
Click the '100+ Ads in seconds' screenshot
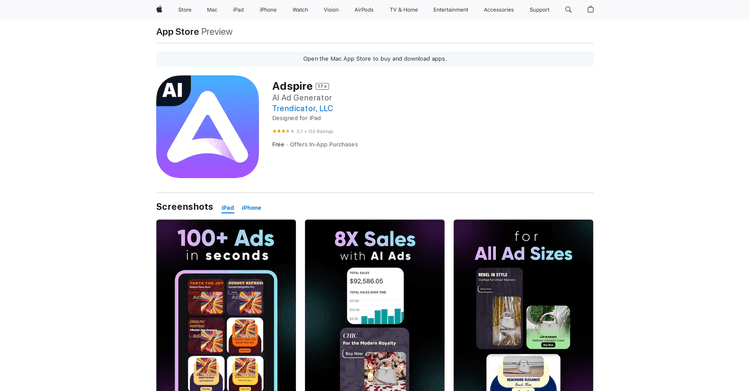pyautogui.click(x=226, y=305)
